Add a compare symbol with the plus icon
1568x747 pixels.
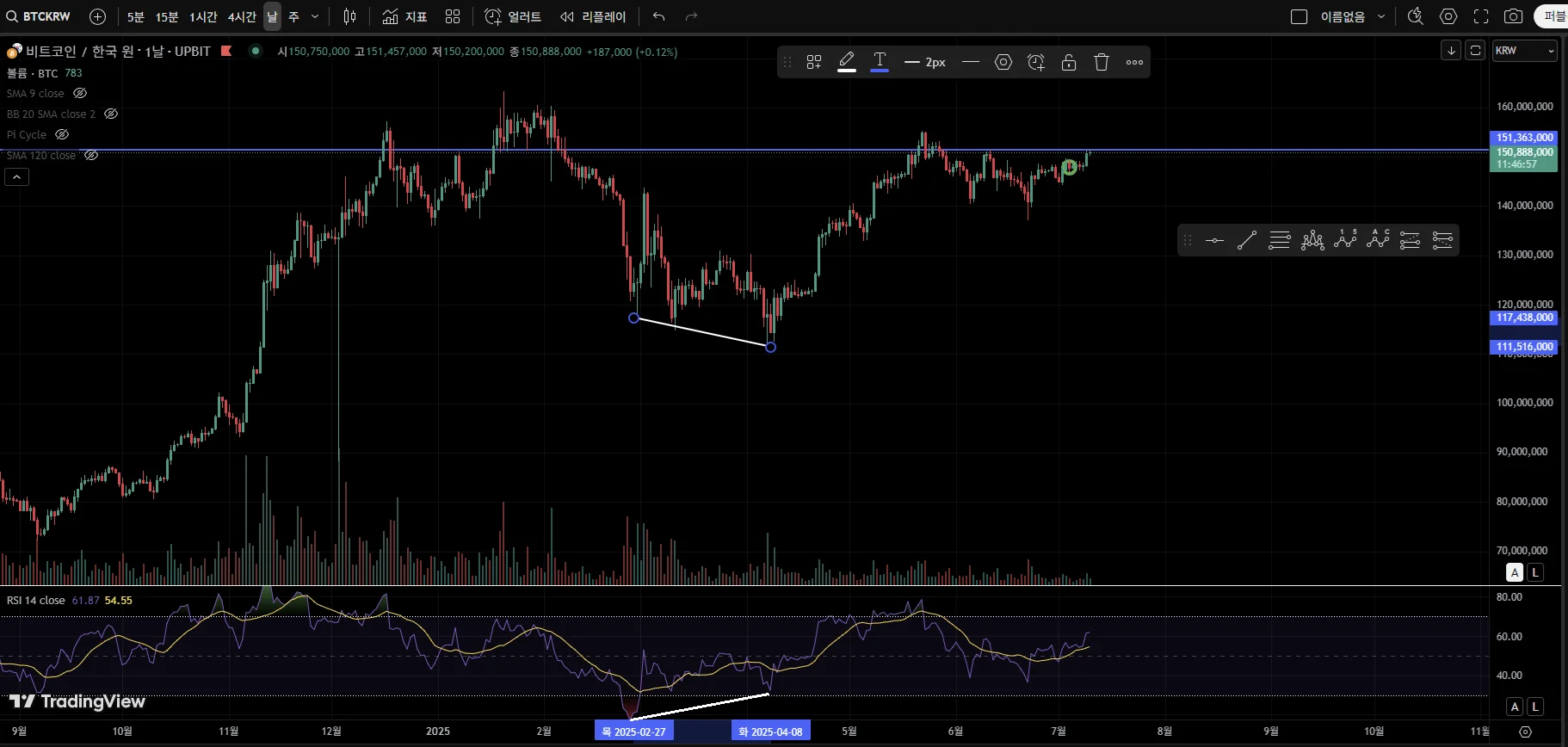pyautogui.click(x=98, y=16)
